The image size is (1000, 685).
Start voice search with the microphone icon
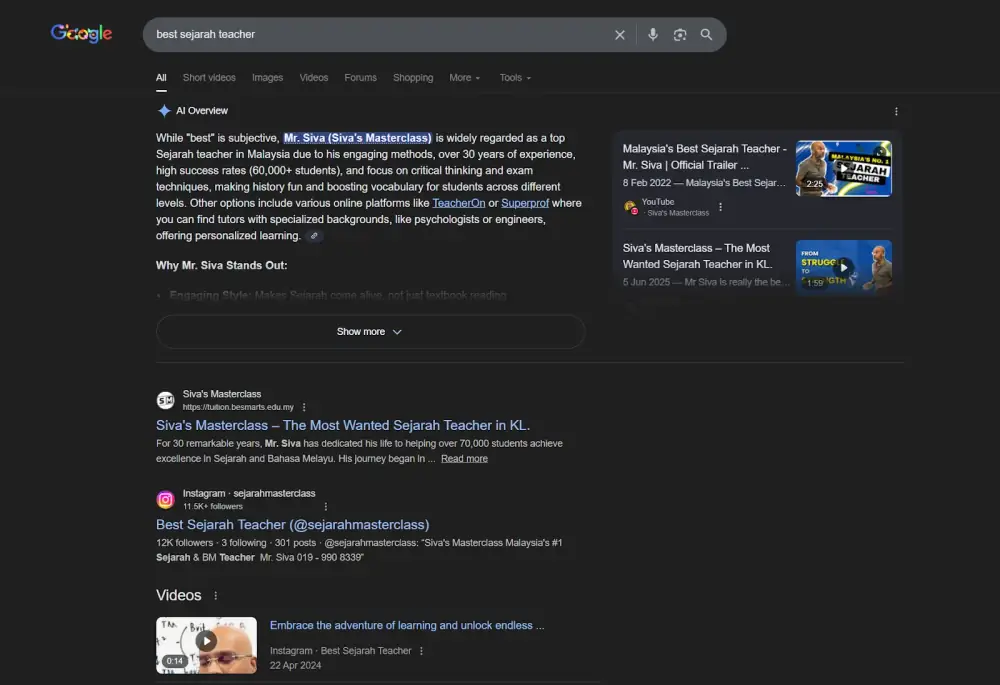652,34
